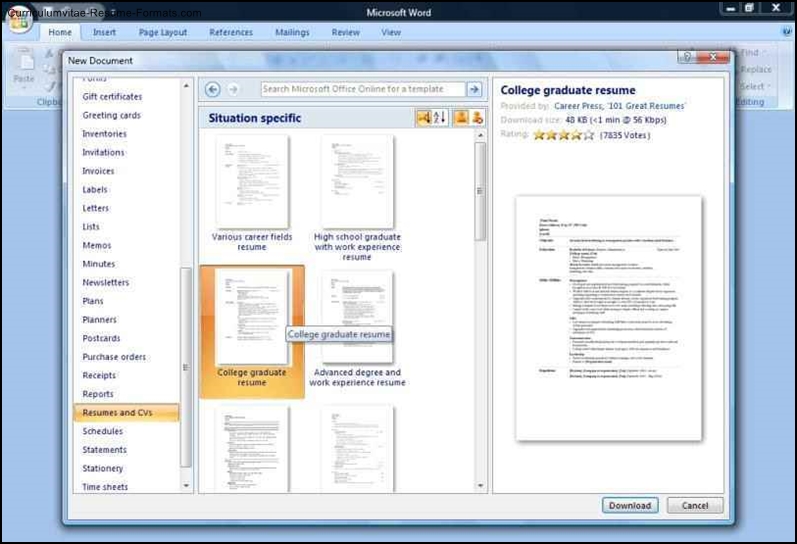Select the Resumes and CVs category
Image resolution: width=797 pixels, height=544 pixels.
coord(116,413)
